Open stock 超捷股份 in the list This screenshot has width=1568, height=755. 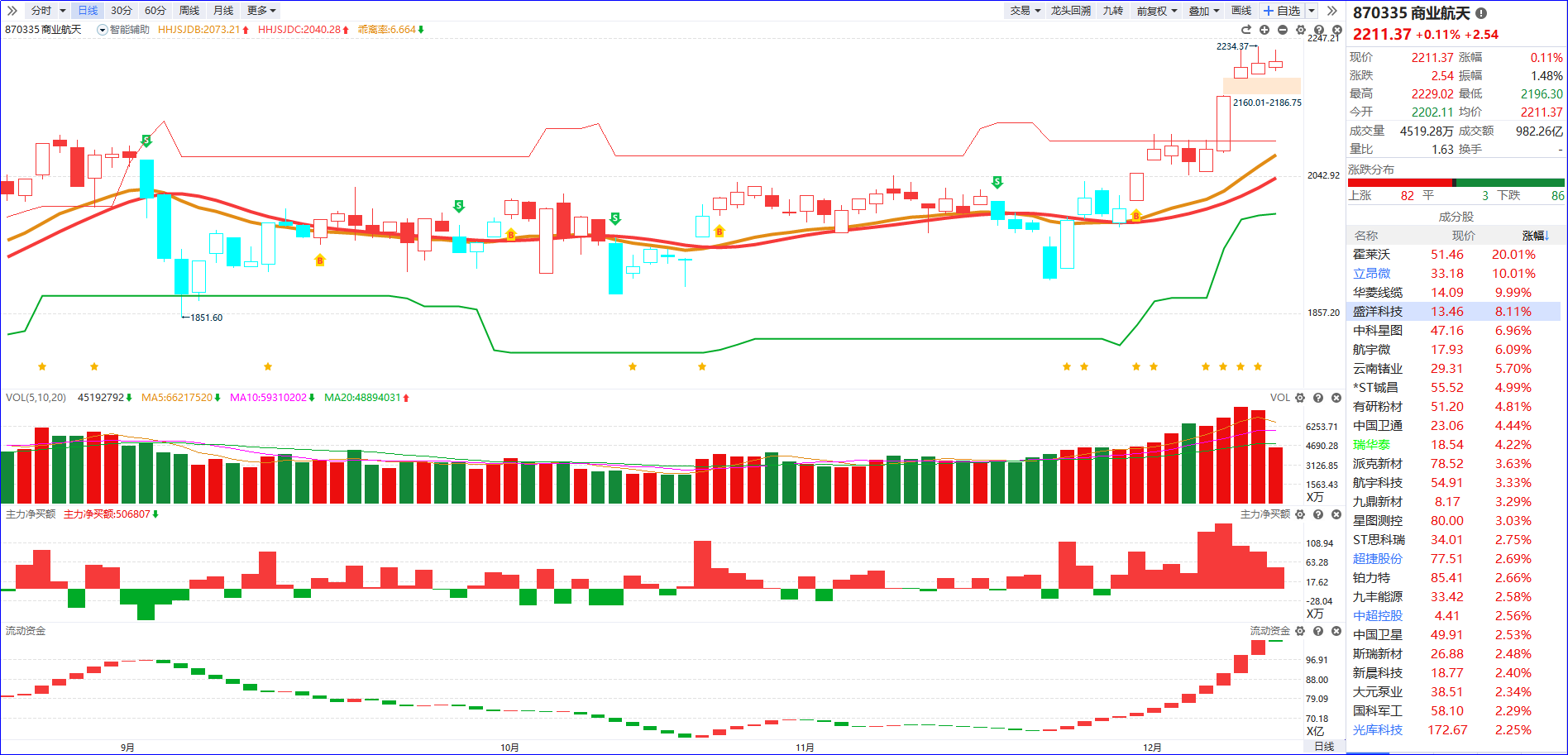[1378, 559]
